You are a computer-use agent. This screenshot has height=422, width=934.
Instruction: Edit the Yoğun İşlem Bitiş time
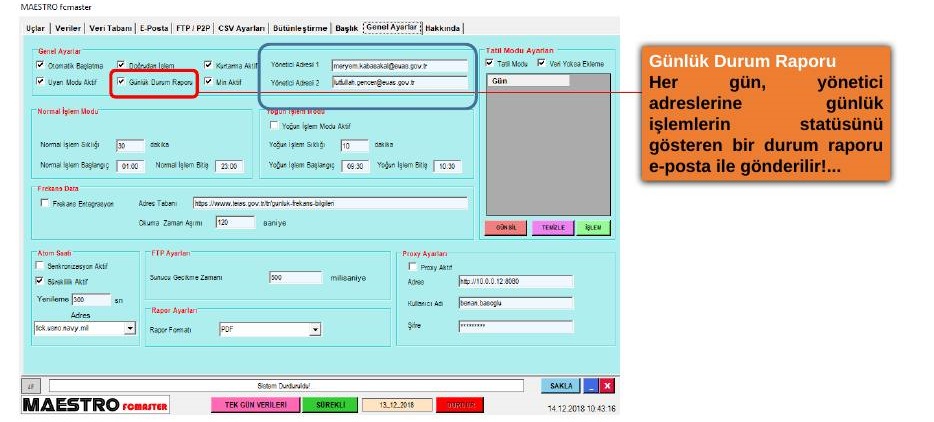[x=448, y=166]
